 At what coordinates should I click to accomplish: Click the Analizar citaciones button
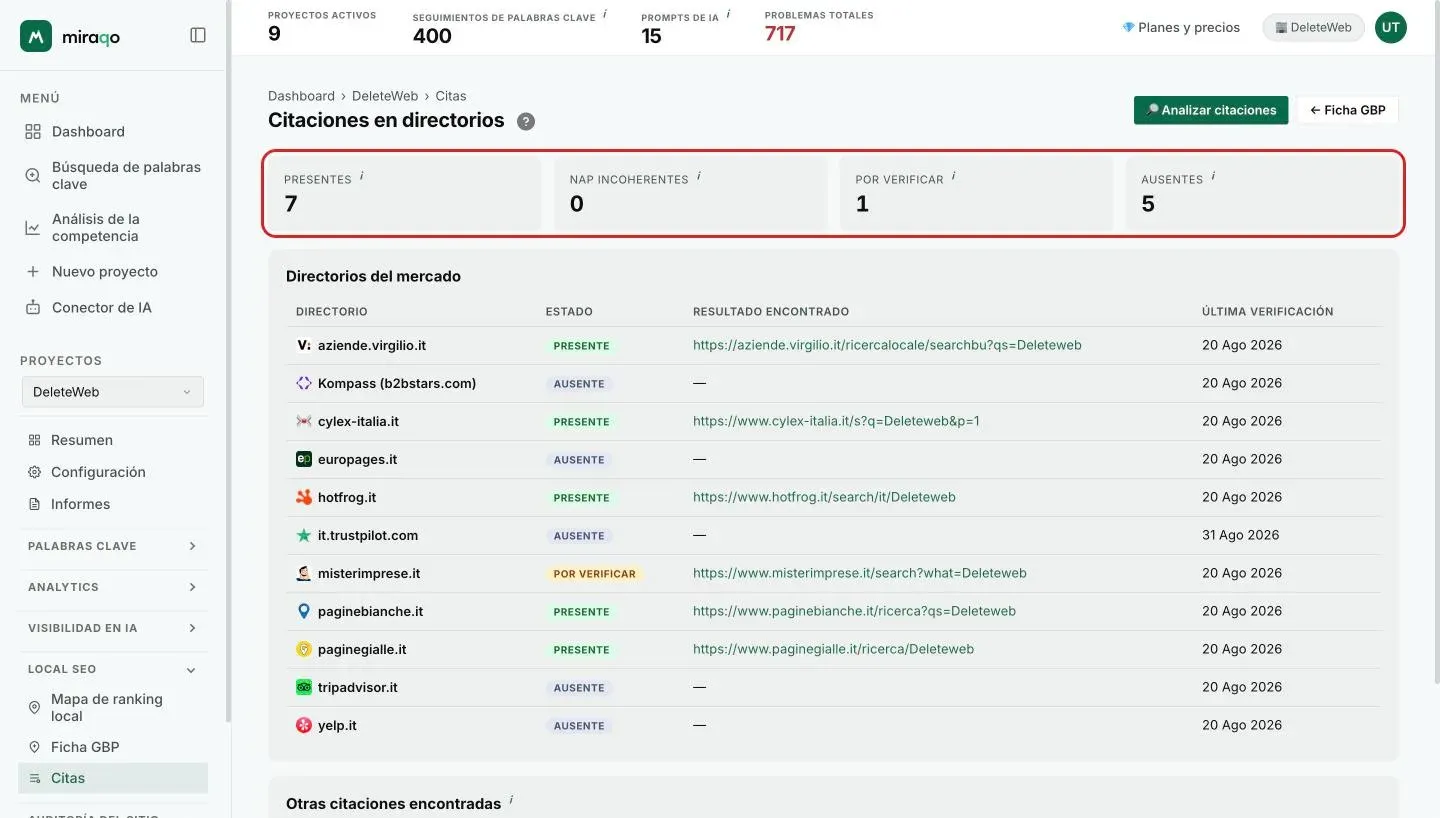click(1211, 110)
